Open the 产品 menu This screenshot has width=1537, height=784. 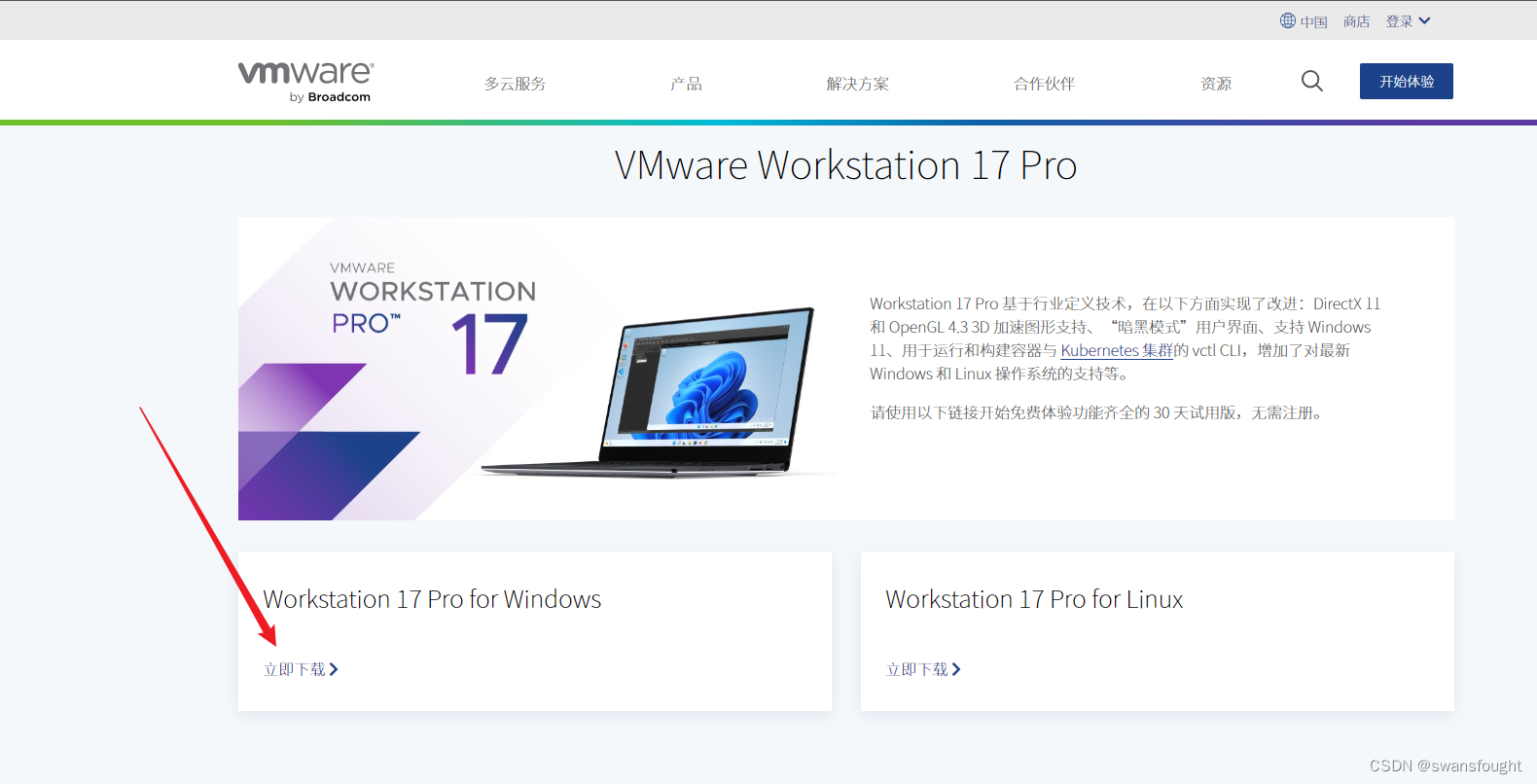(x=686, y=84)
